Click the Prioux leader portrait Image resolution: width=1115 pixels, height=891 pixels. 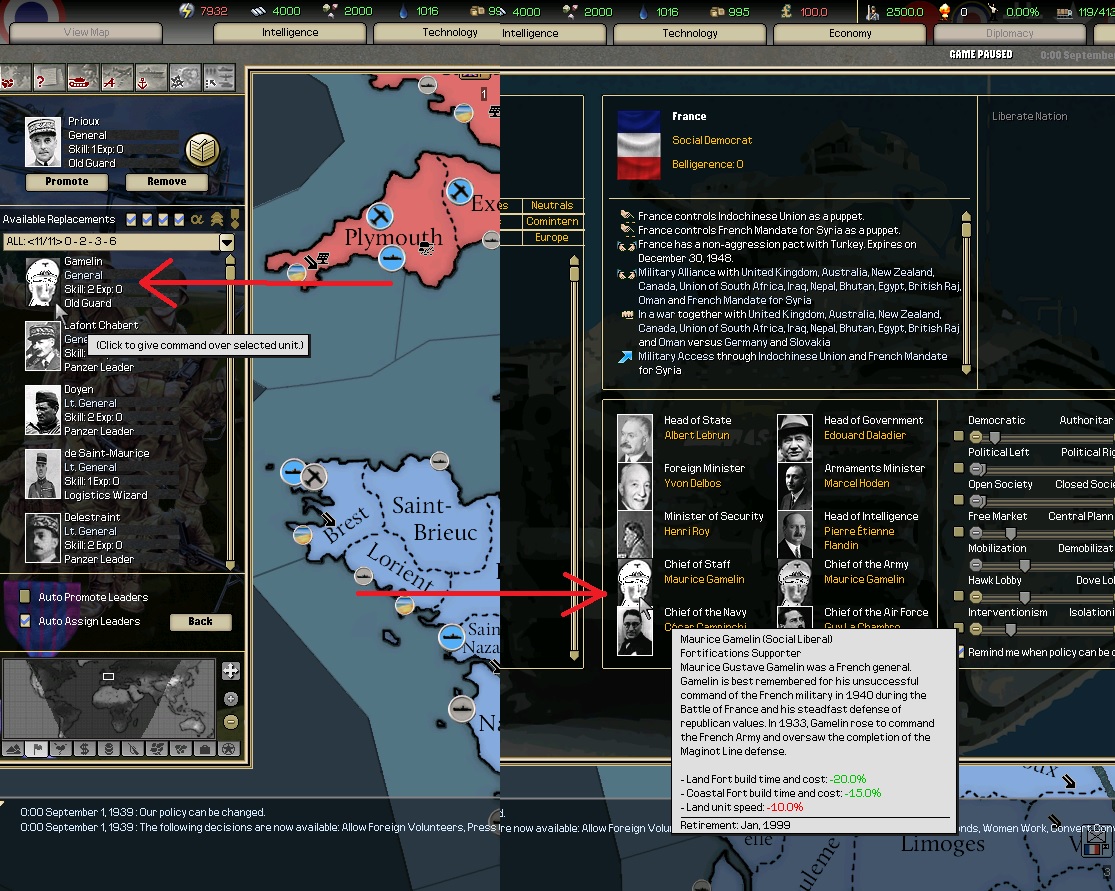pyautogui.click(x=43, y=142)
